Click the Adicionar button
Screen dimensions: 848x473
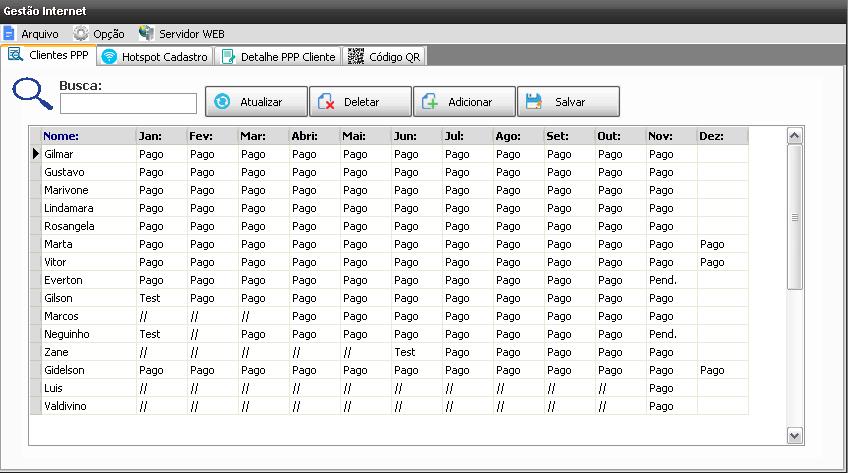tap(464, 102)
